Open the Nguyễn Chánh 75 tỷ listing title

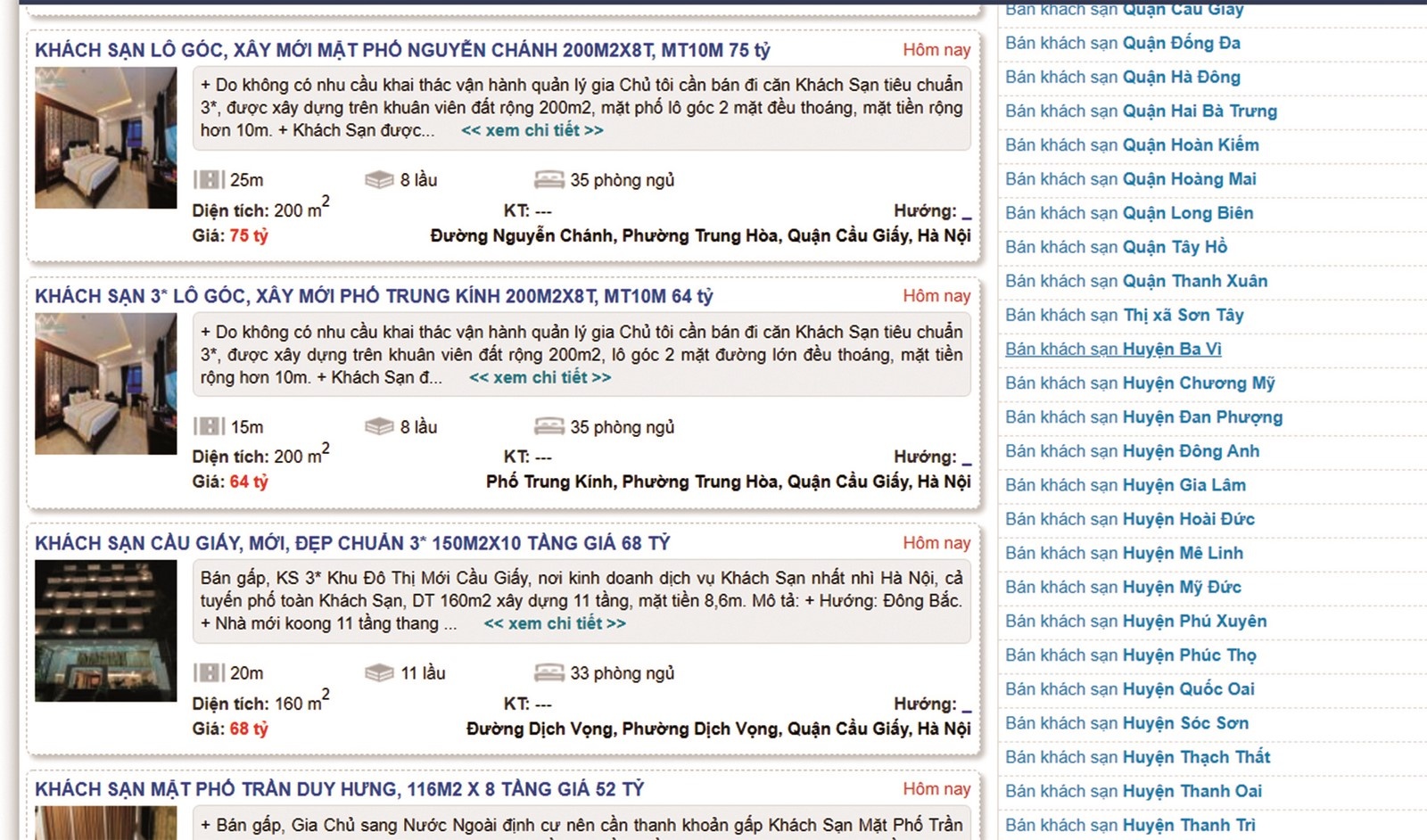[x=402, y=51]
